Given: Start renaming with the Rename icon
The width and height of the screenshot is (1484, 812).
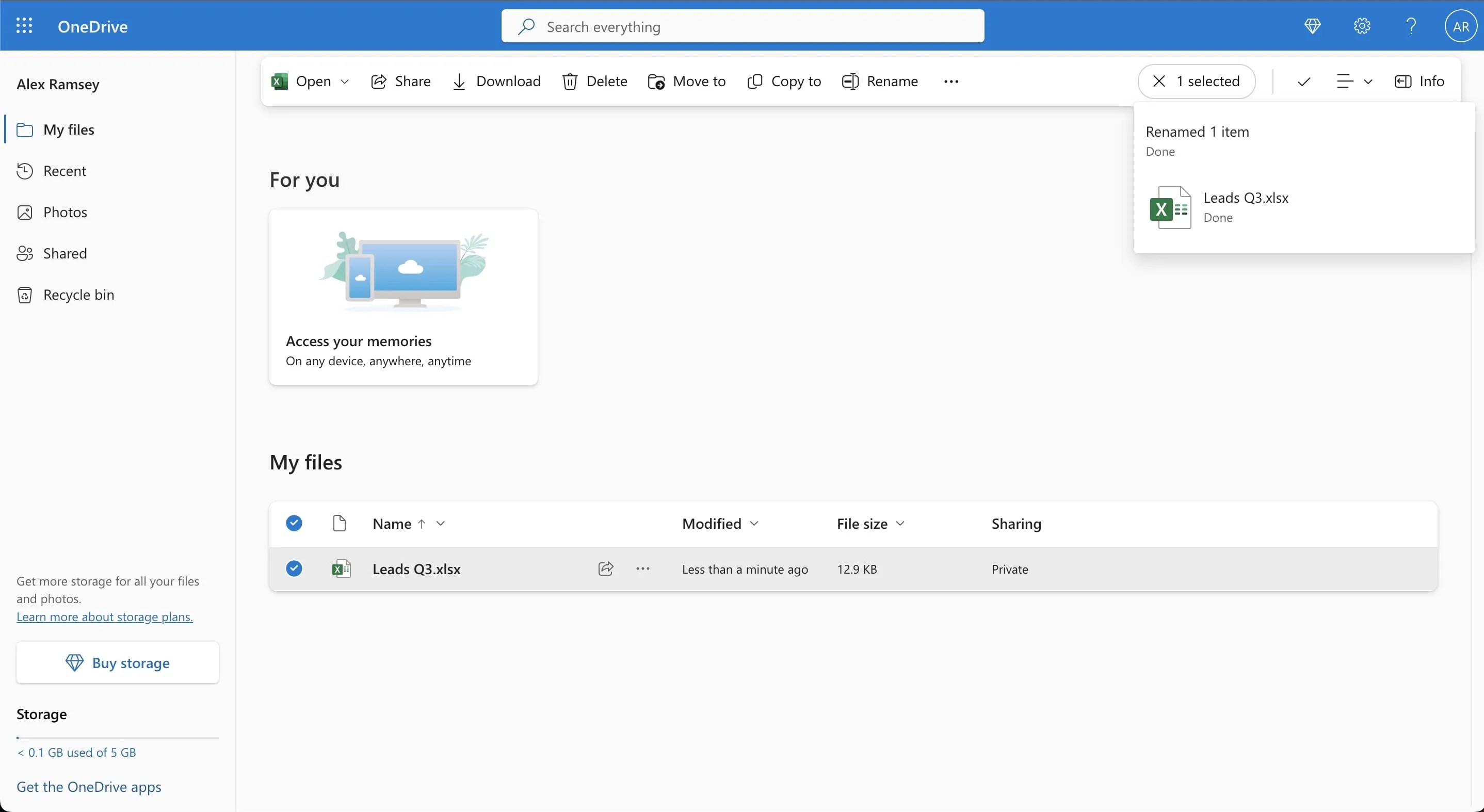Looking at the screenshot, I should click(850, 81).
